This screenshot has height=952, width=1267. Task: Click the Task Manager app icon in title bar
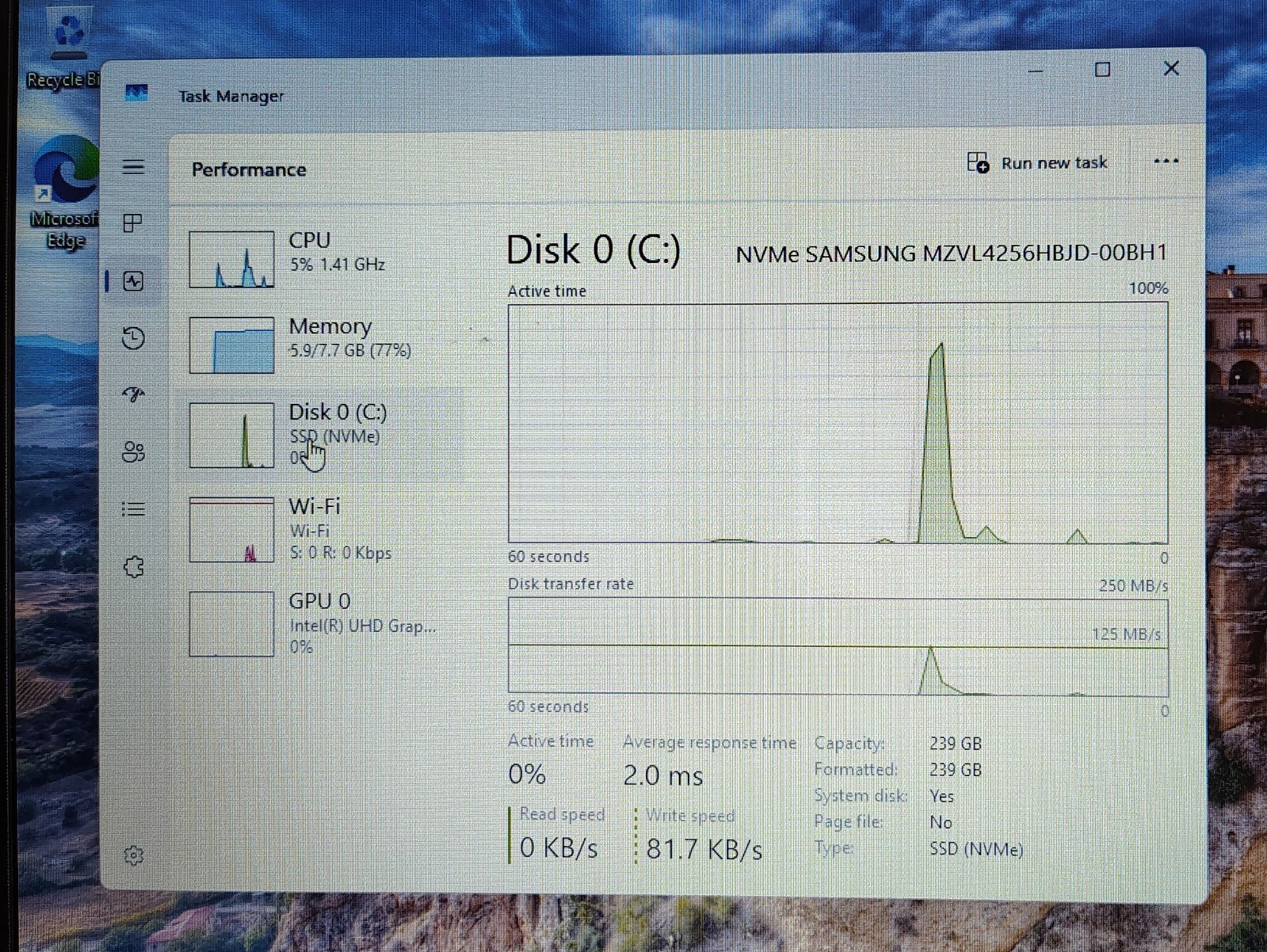136,93
